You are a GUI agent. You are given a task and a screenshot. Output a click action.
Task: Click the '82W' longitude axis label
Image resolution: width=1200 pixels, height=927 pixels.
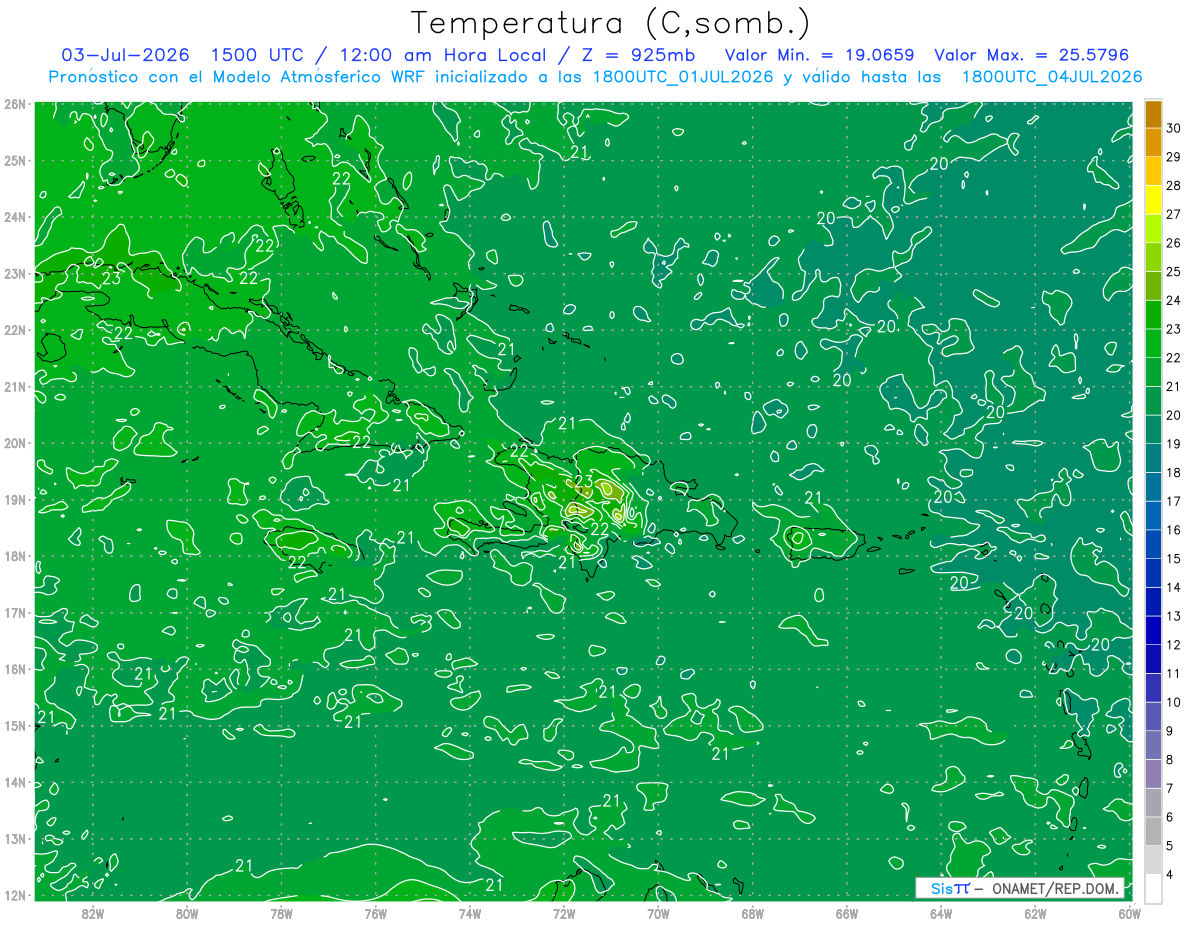coord(92,913)
